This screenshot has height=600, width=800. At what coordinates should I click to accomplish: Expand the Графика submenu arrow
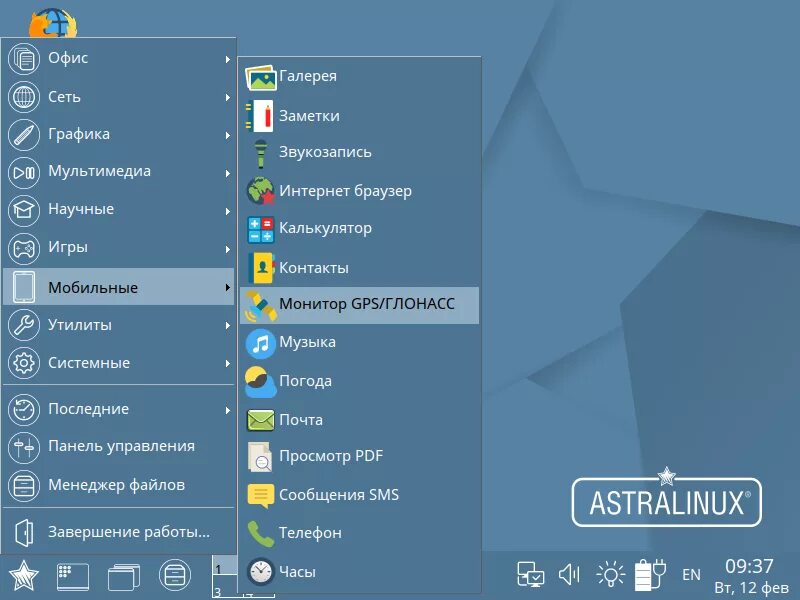pos(228,135)
